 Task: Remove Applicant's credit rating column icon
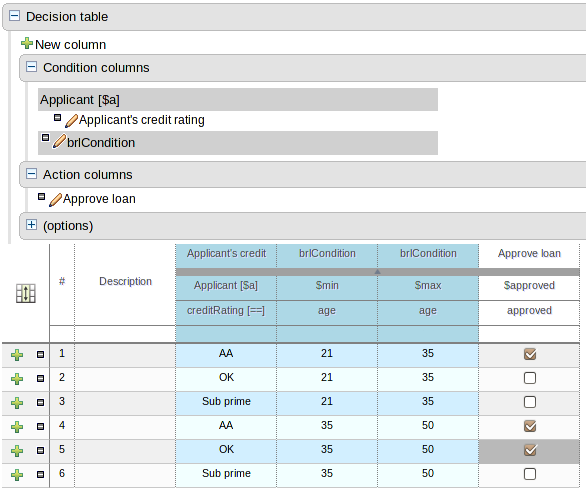pyautogui.click(x=57, y=118)
